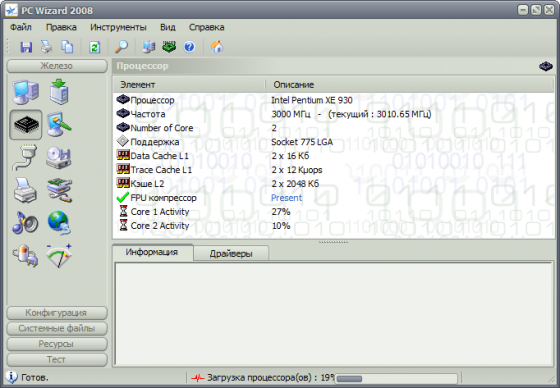Switch to the Драйверы tab
The height and width of the screenshot is (388, 560).
tap(231, 254)
